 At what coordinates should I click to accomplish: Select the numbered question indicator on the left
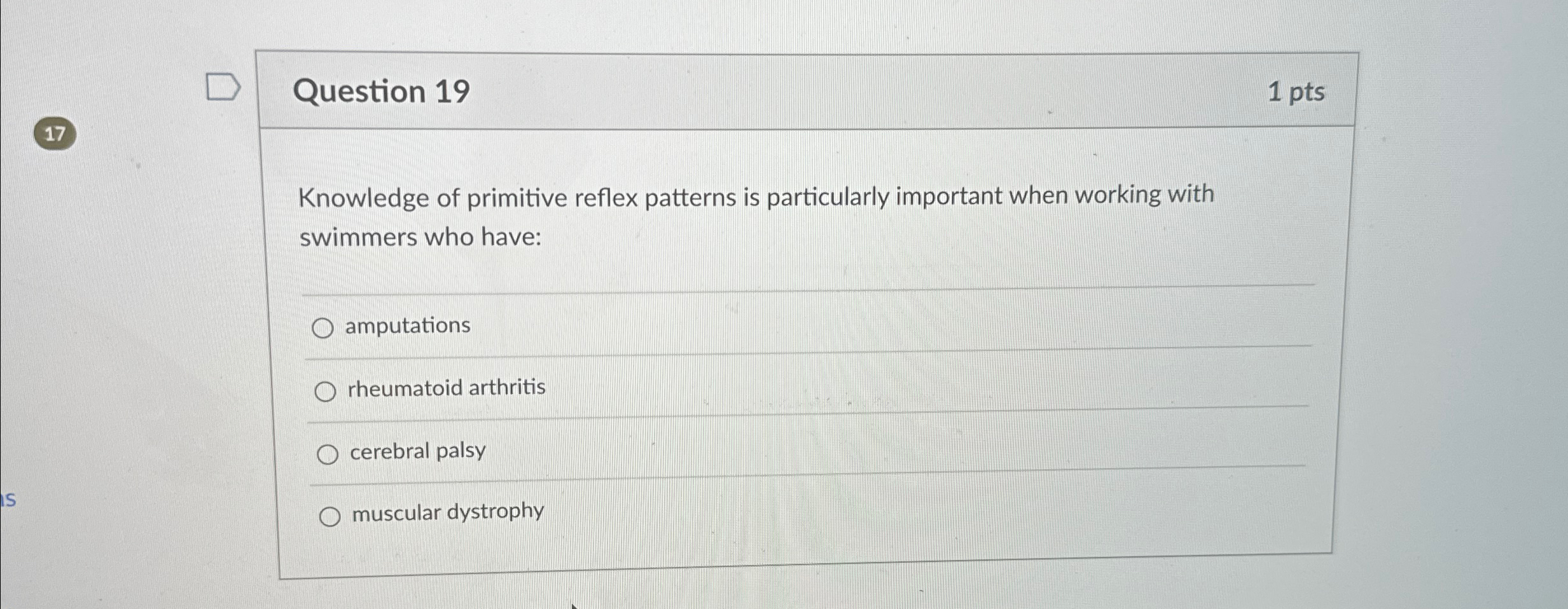(x=56, y=133)
